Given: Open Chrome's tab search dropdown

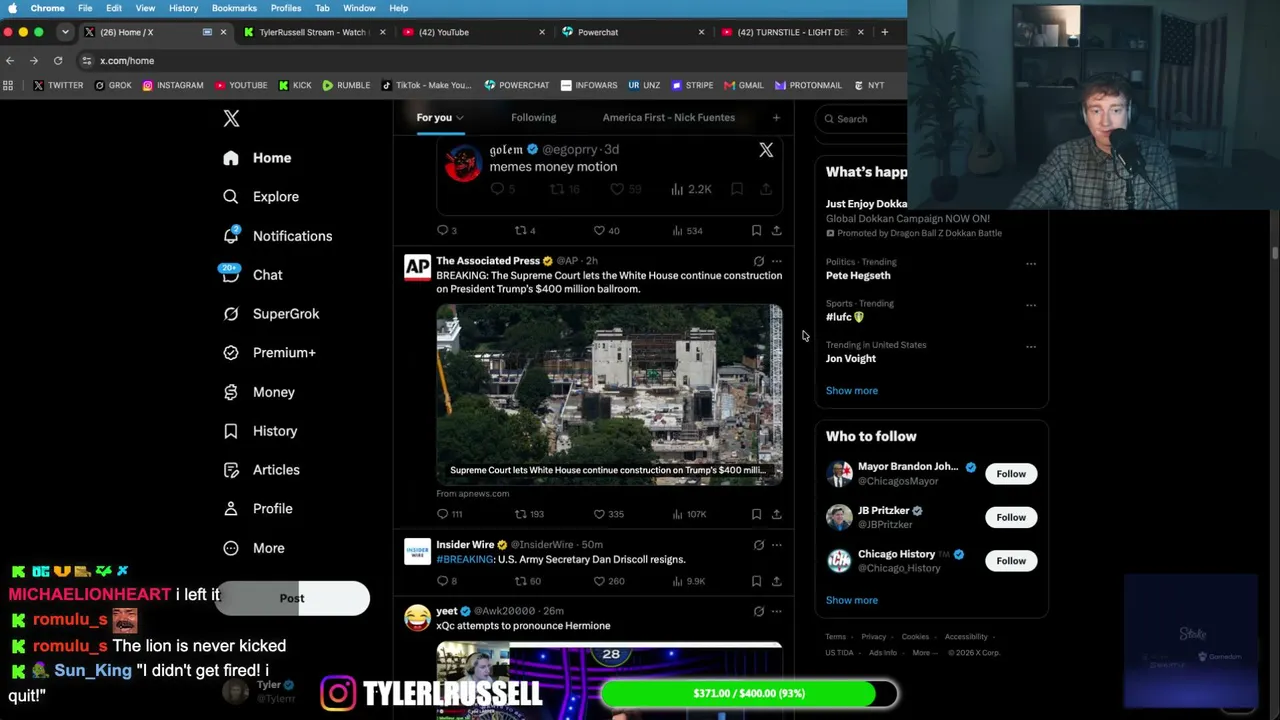Looking at the screenshot, I should click(65, 32).
